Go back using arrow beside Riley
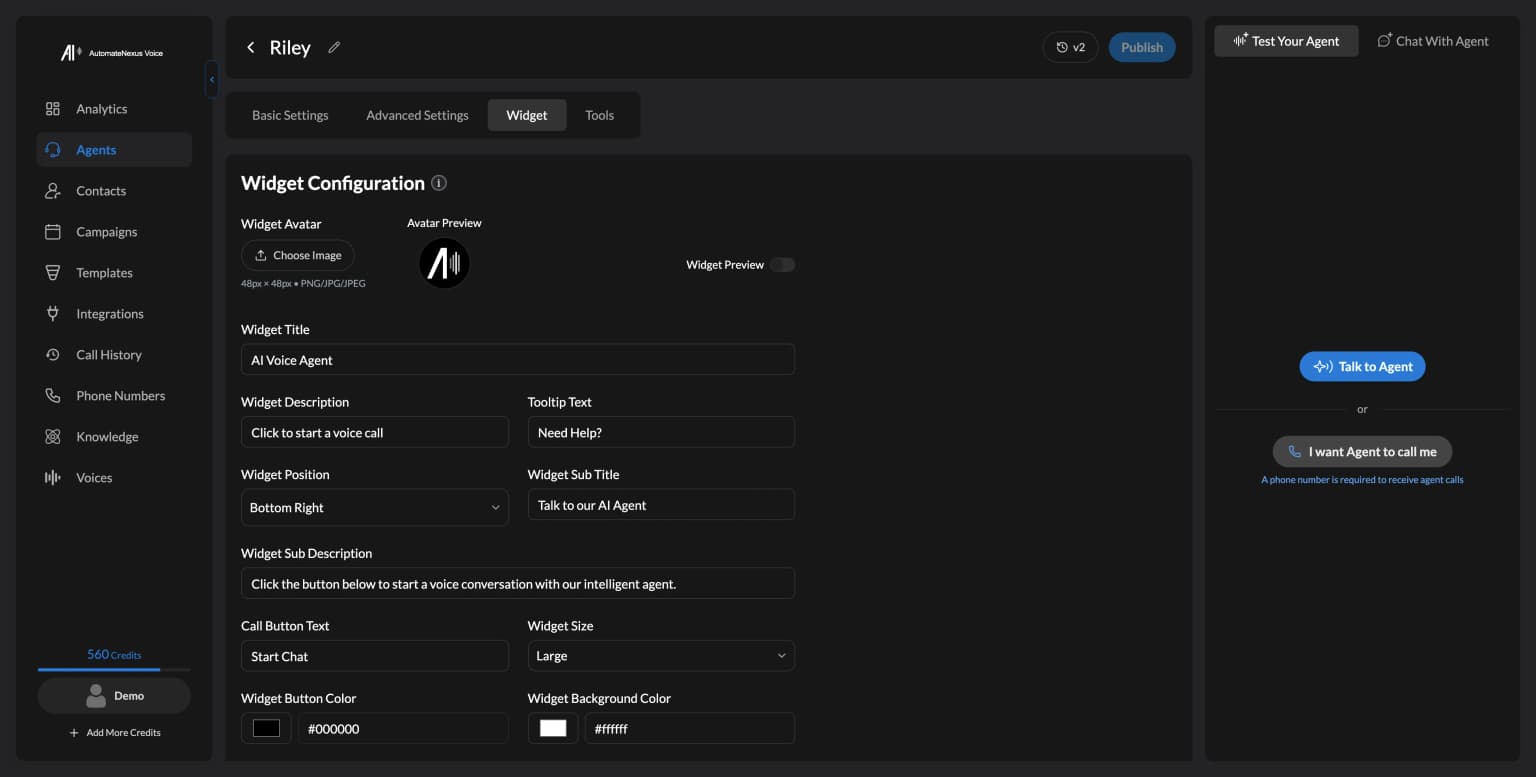Viewport: 1536px width, 777px height. coord(250,47)
